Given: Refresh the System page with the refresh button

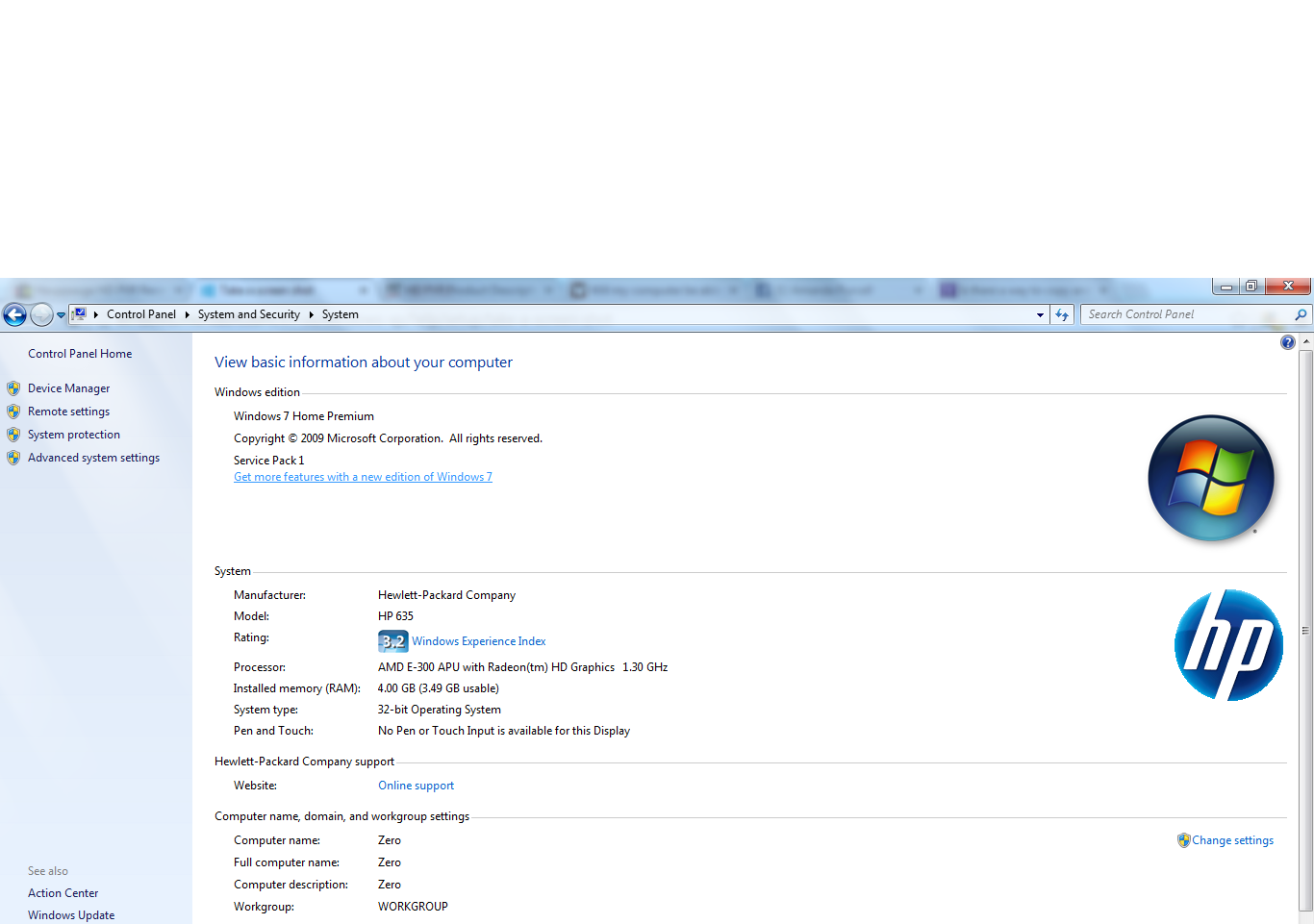Looking at the screenshot, I should coord(1062,314).
